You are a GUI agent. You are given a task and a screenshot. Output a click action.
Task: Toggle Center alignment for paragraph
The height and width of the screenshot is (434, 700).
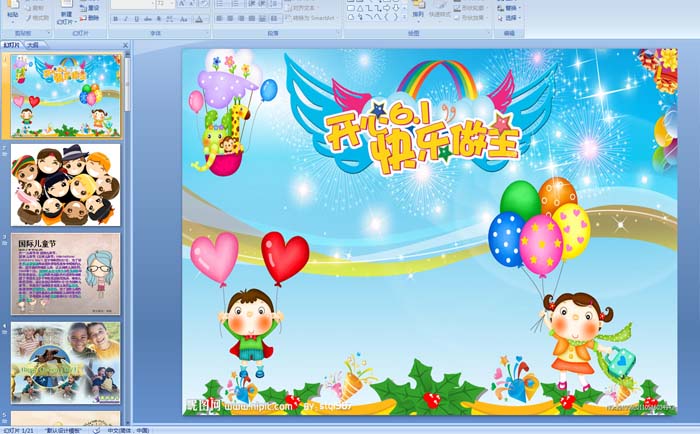(230, 18)
